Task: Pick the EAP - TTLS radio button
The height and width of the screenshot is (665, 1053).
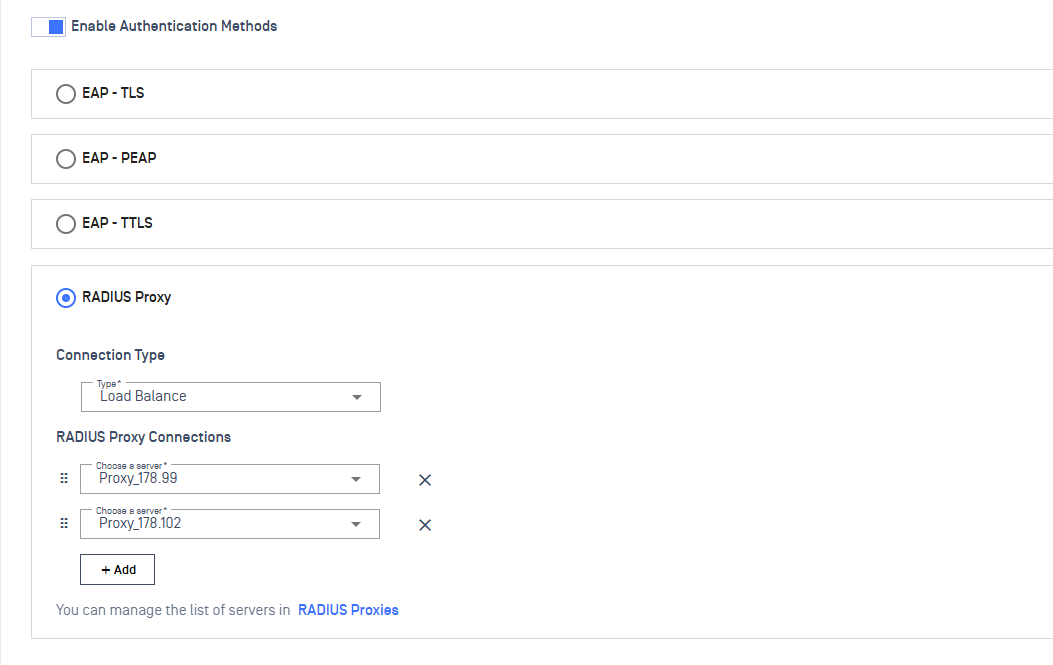Action: pyautogui.click(x=66, y=224)
